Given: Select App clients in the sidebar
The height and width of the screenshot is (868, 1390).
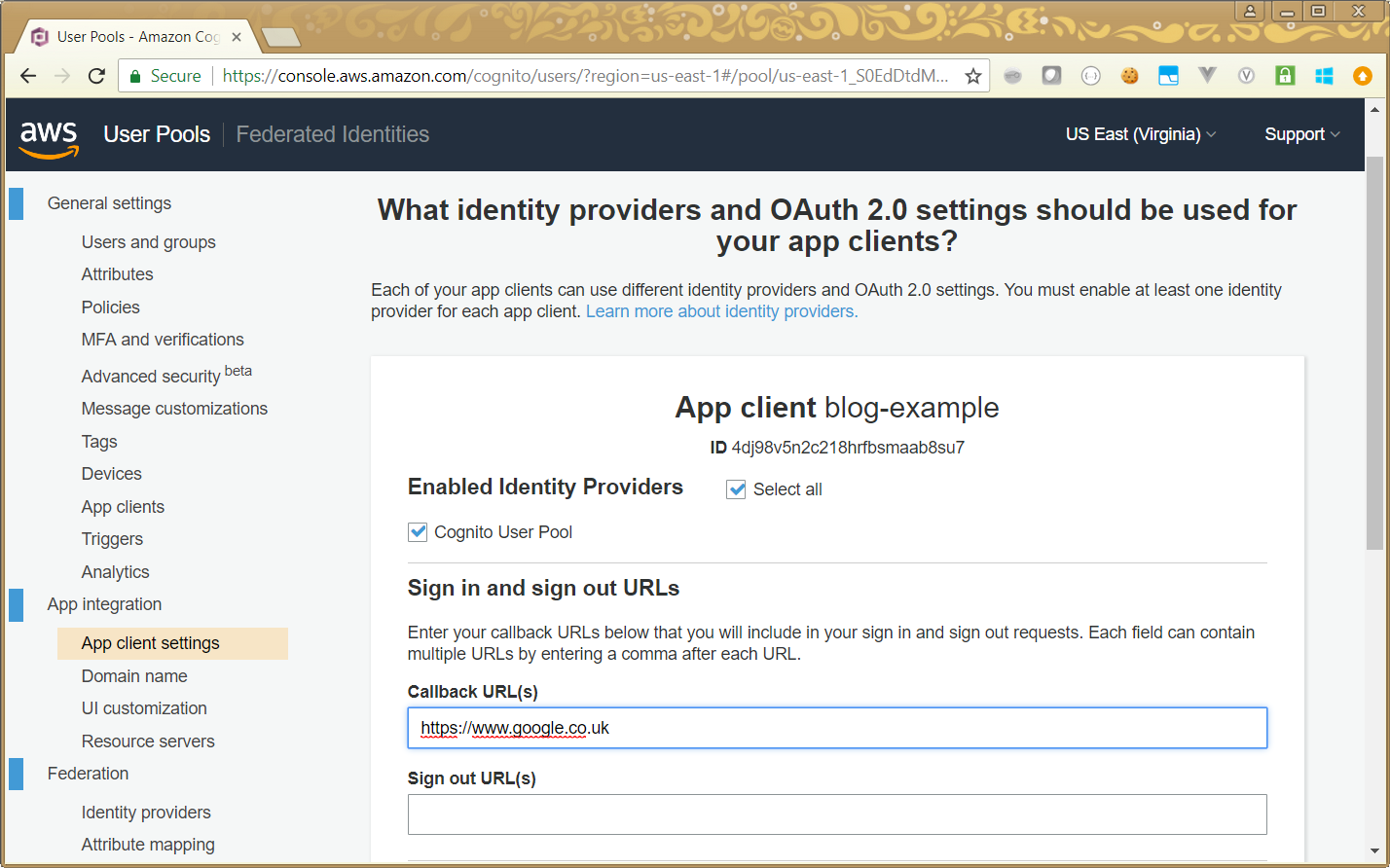Looking at the screenshot, I should (123, 507).
